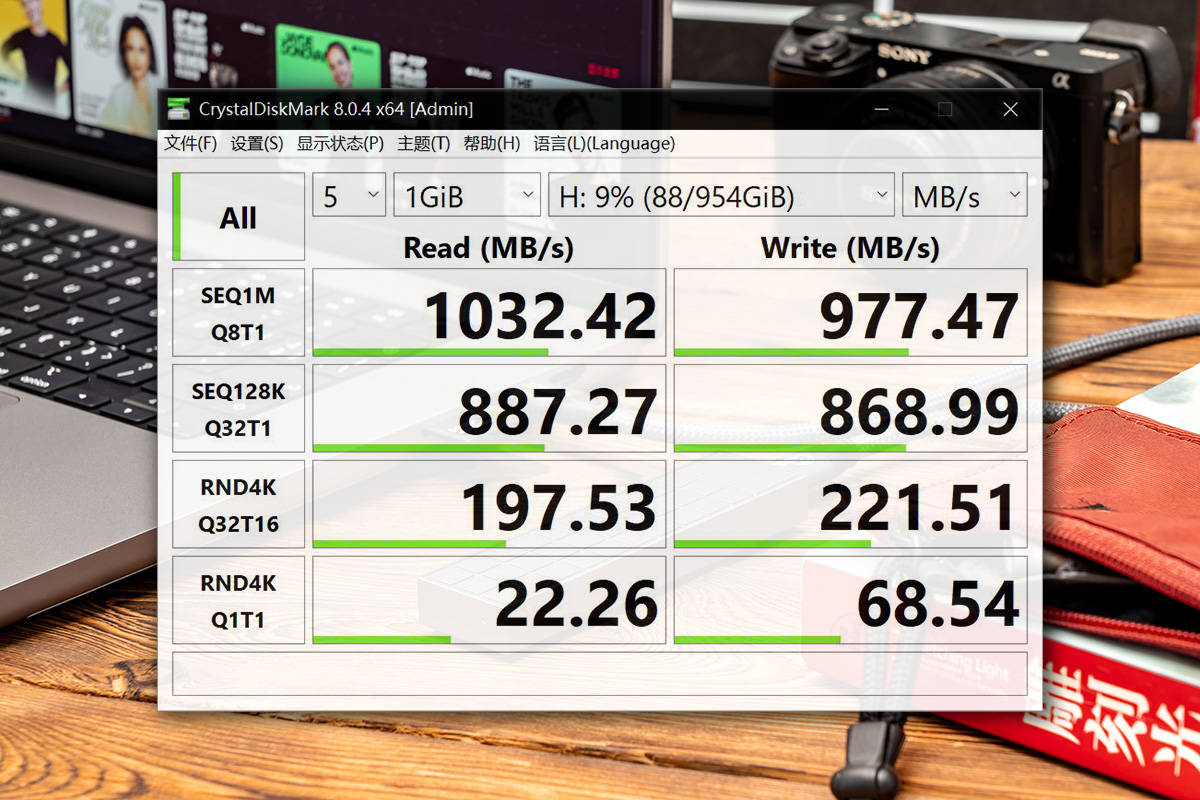1200x800 pixels.
Task: Click the Write (MB/s) column header
Action: (850, 248)
